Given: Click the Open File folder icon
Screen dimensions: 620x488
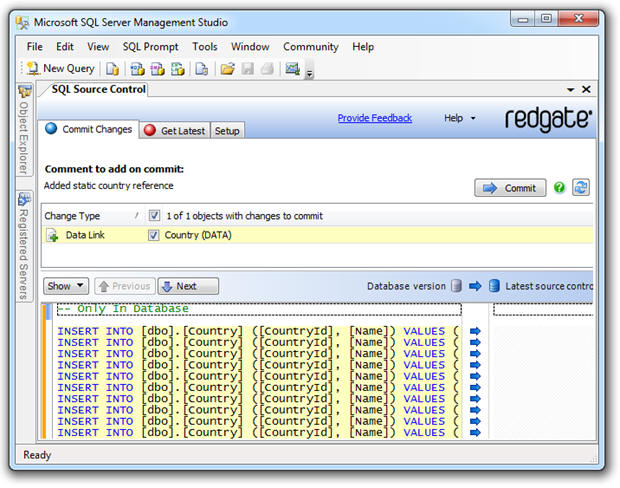Looking at the screenshot, I should [x=227, y=69].
